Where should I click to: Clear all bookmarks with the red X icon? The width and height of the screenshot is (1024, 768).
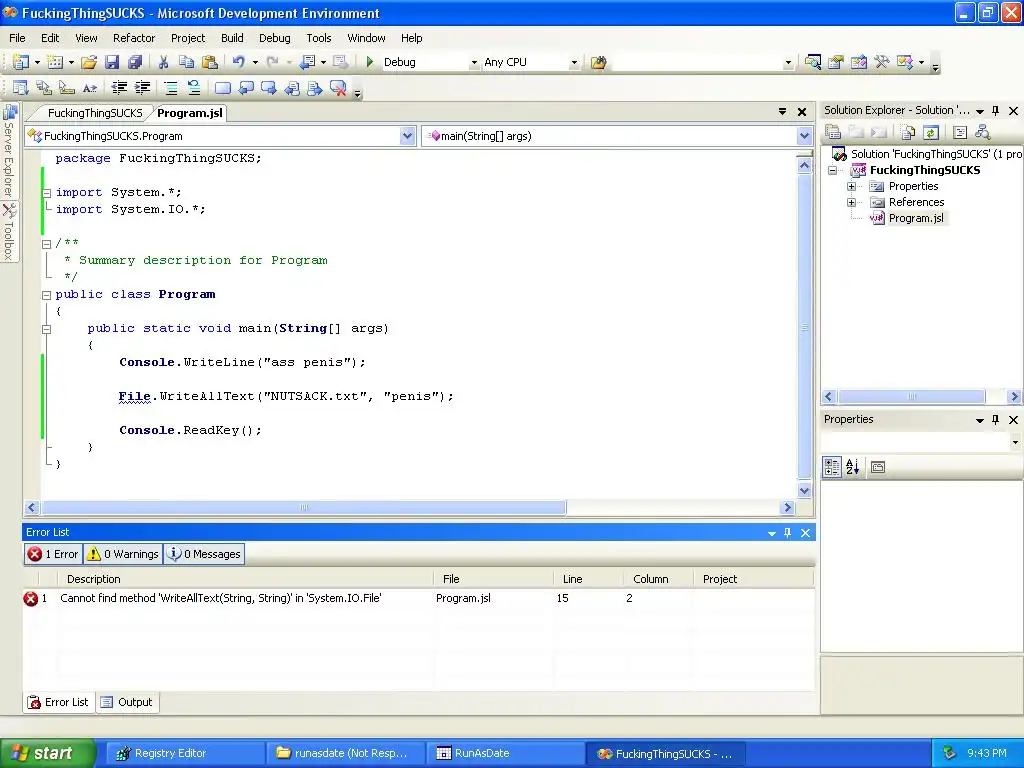(338, 88)
